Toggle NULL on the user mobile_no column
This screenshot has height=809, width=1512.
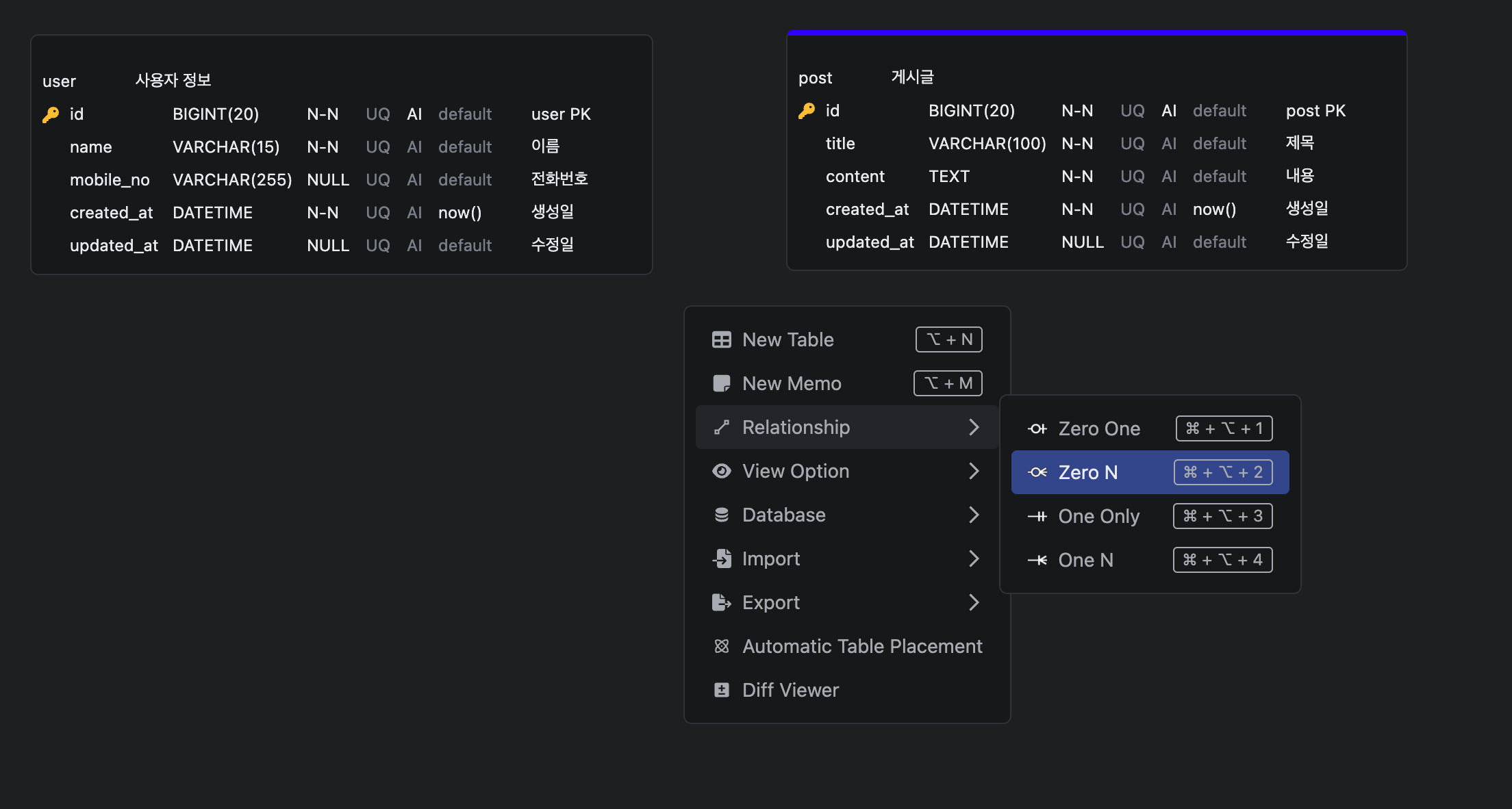coord(327,180)
